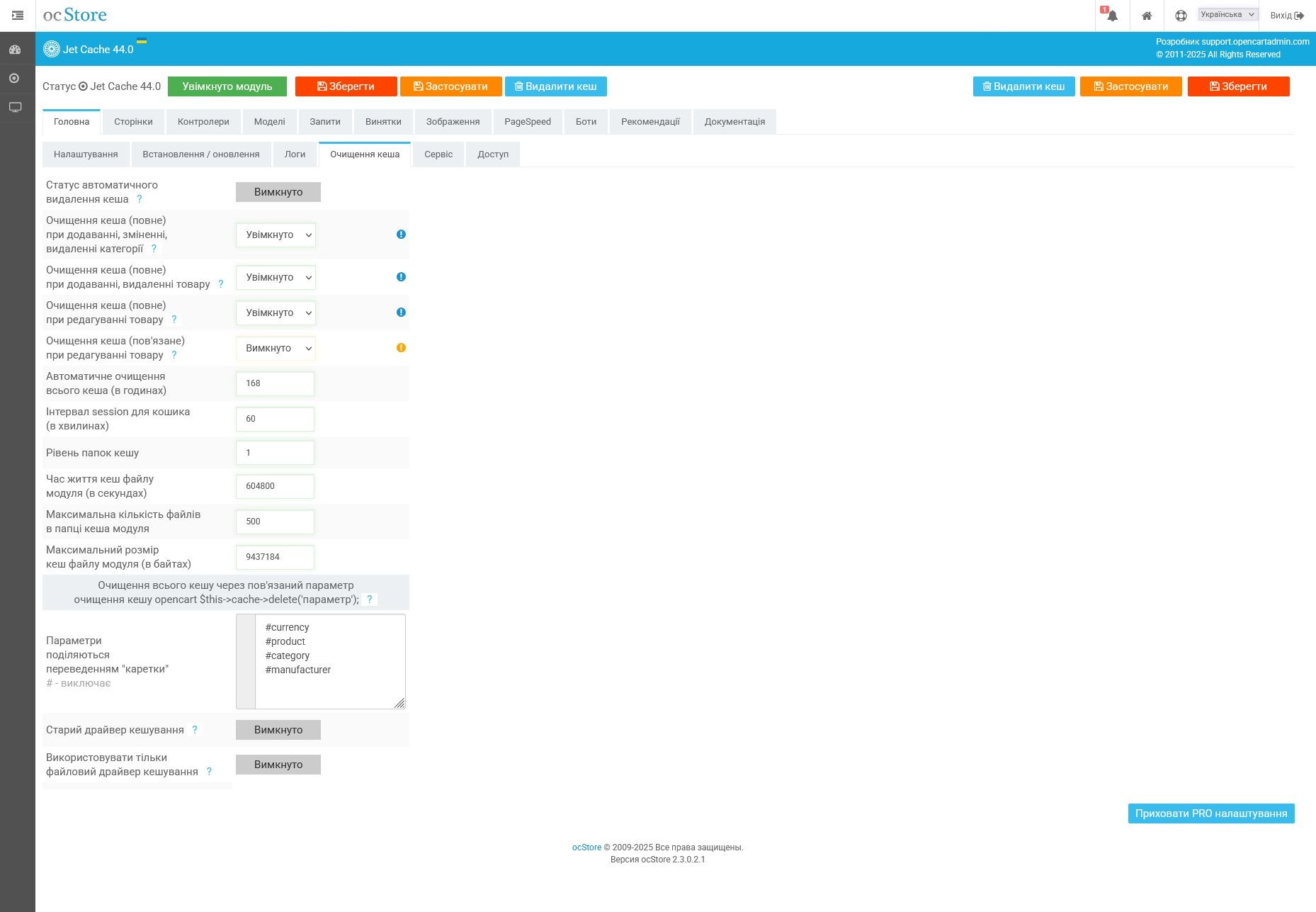1316x912 pixels.
Task: Open the dashboard icon in sidebar
Action: click(15, 50)
